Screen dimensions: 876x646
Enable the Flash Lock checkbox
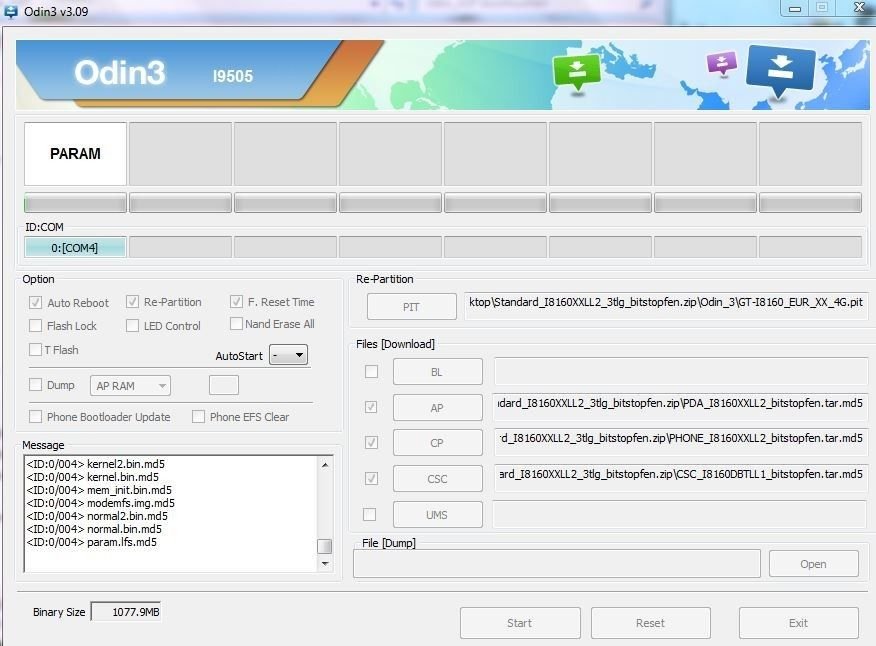(35, 325)
